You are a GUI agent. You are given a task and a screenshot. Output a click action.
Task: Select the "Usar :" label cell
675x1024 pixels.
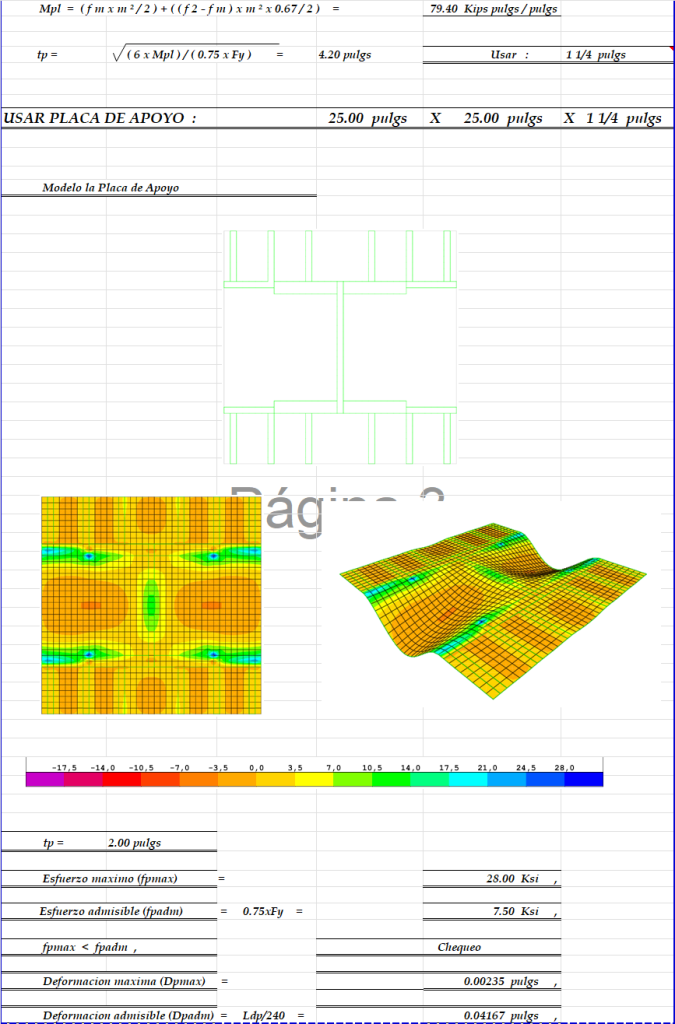[510, 55]
